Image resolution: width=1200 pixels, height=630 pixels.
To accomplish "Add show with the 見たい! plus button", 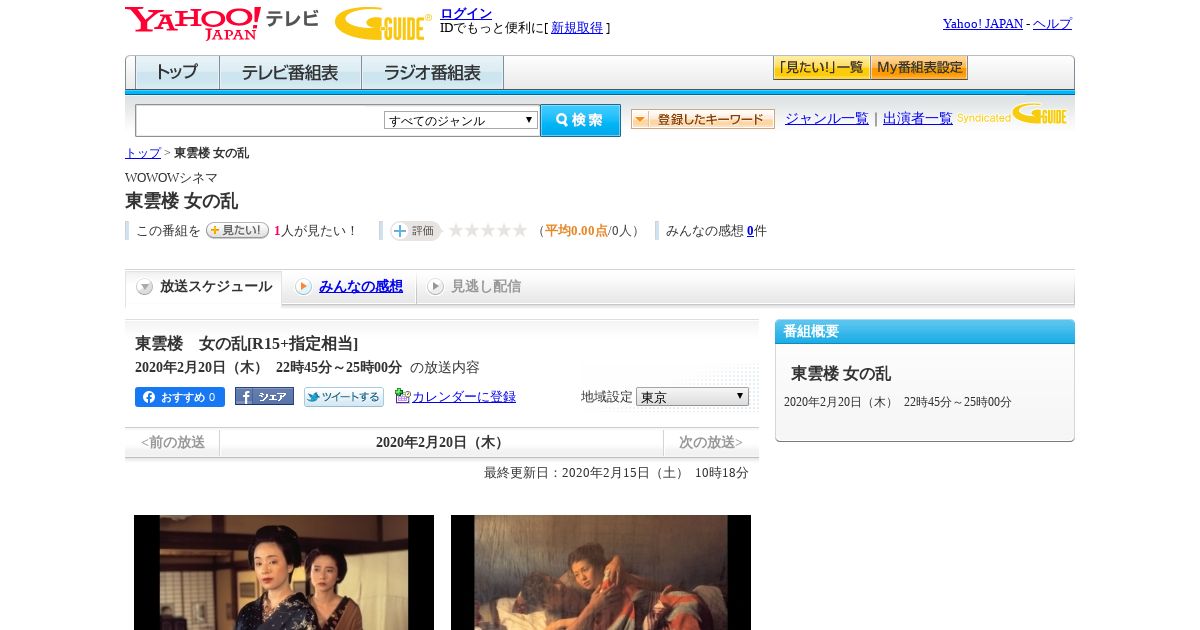I will pos(237,230).
